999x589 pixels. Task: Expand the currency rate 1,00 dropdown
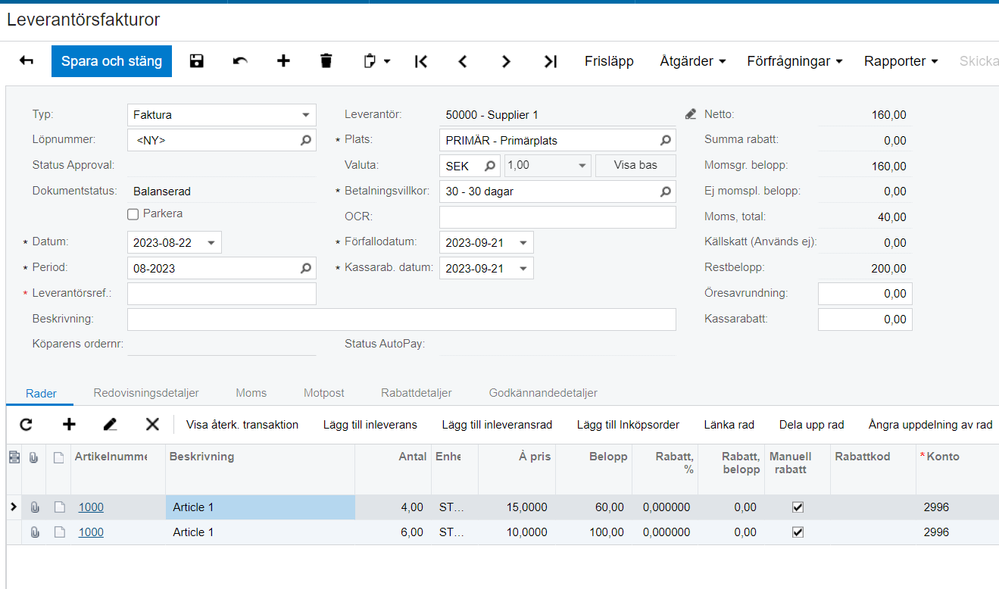coord(582,166)
